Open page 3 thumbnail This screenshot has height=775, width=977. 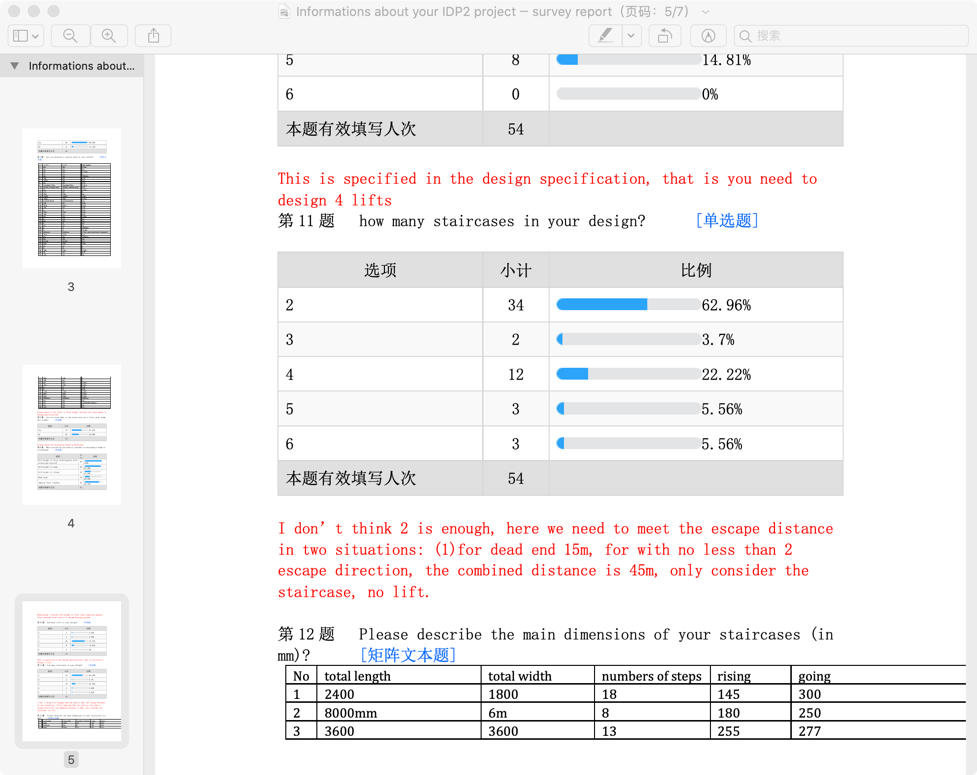[72, 198]
